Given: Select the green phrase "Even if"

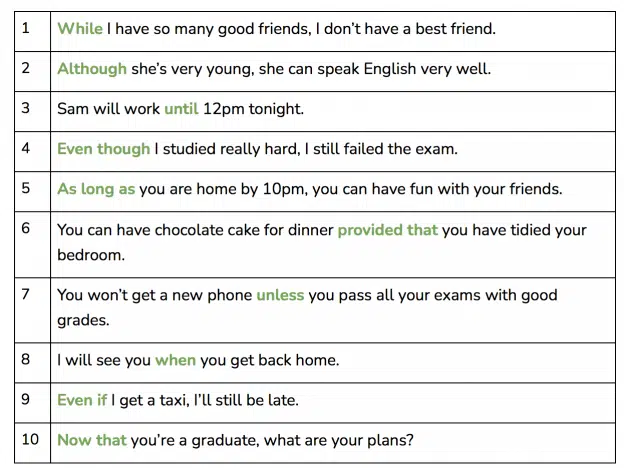Looking at the screenshot, I should [x=82, y=400].
